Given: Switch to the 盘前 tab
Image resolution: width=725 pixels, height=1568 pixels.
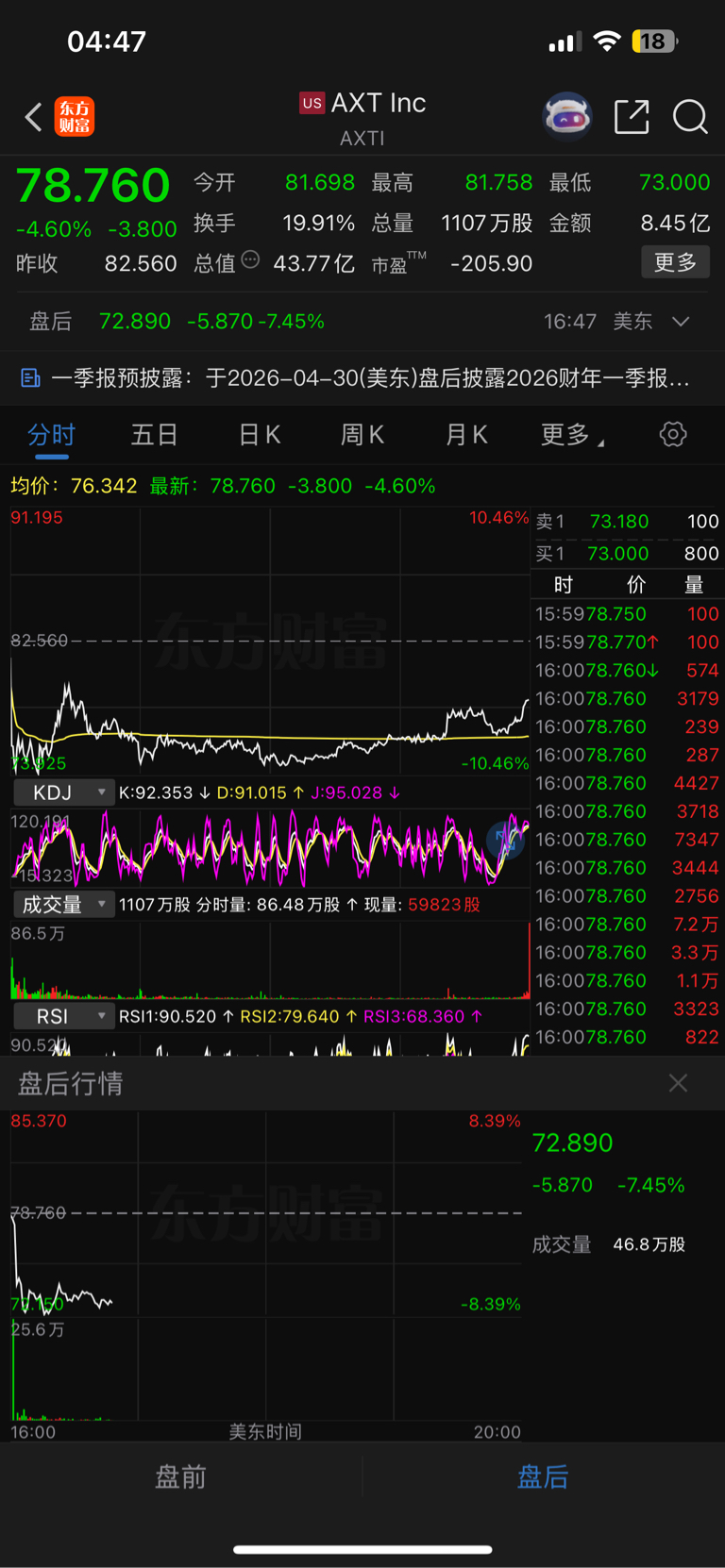Looking at the screenshot, I should 180,1476.
